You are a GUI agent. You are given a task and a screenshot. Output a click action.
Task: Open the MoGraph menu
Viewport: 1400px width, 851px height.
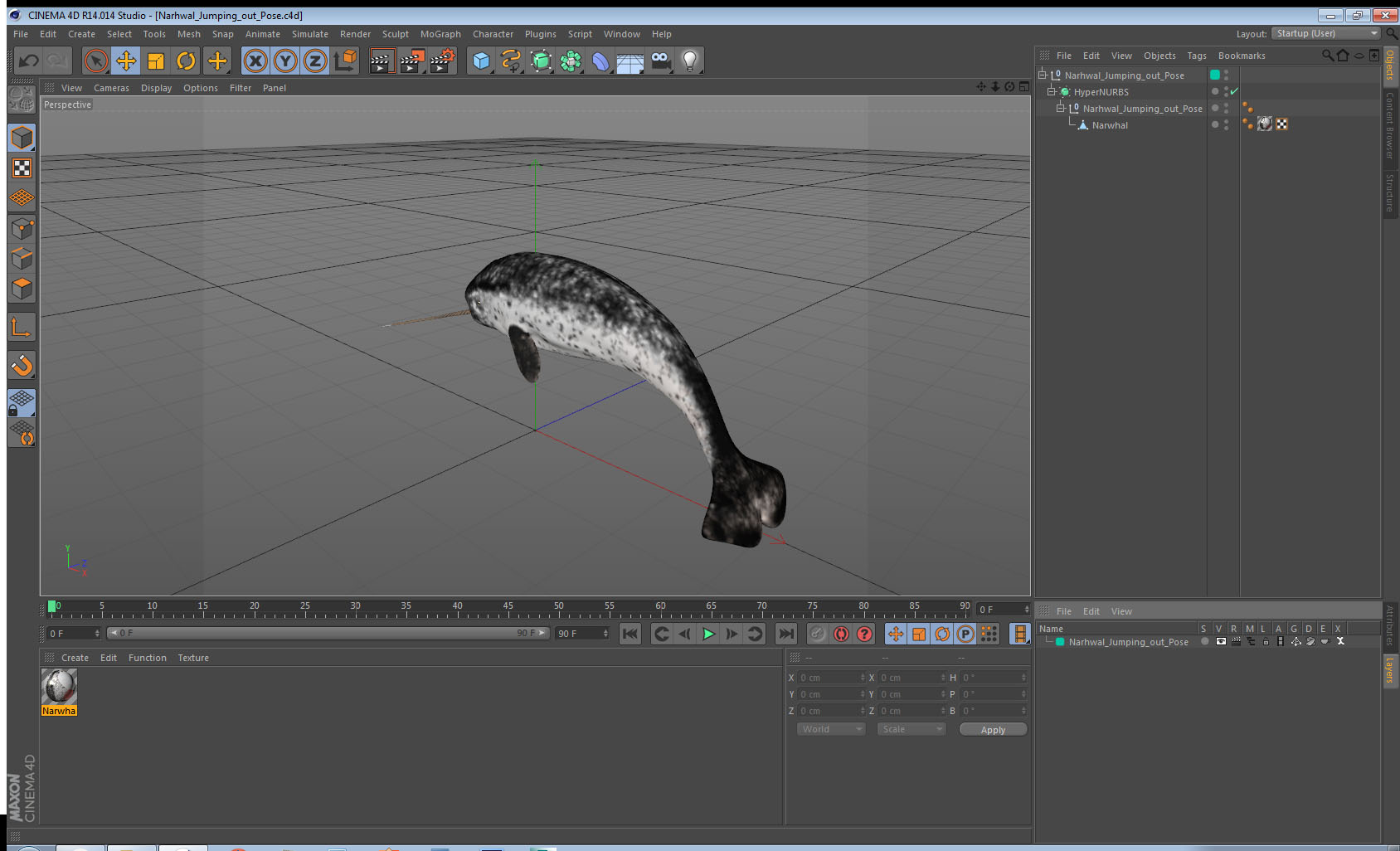click(x=440, y=34)
